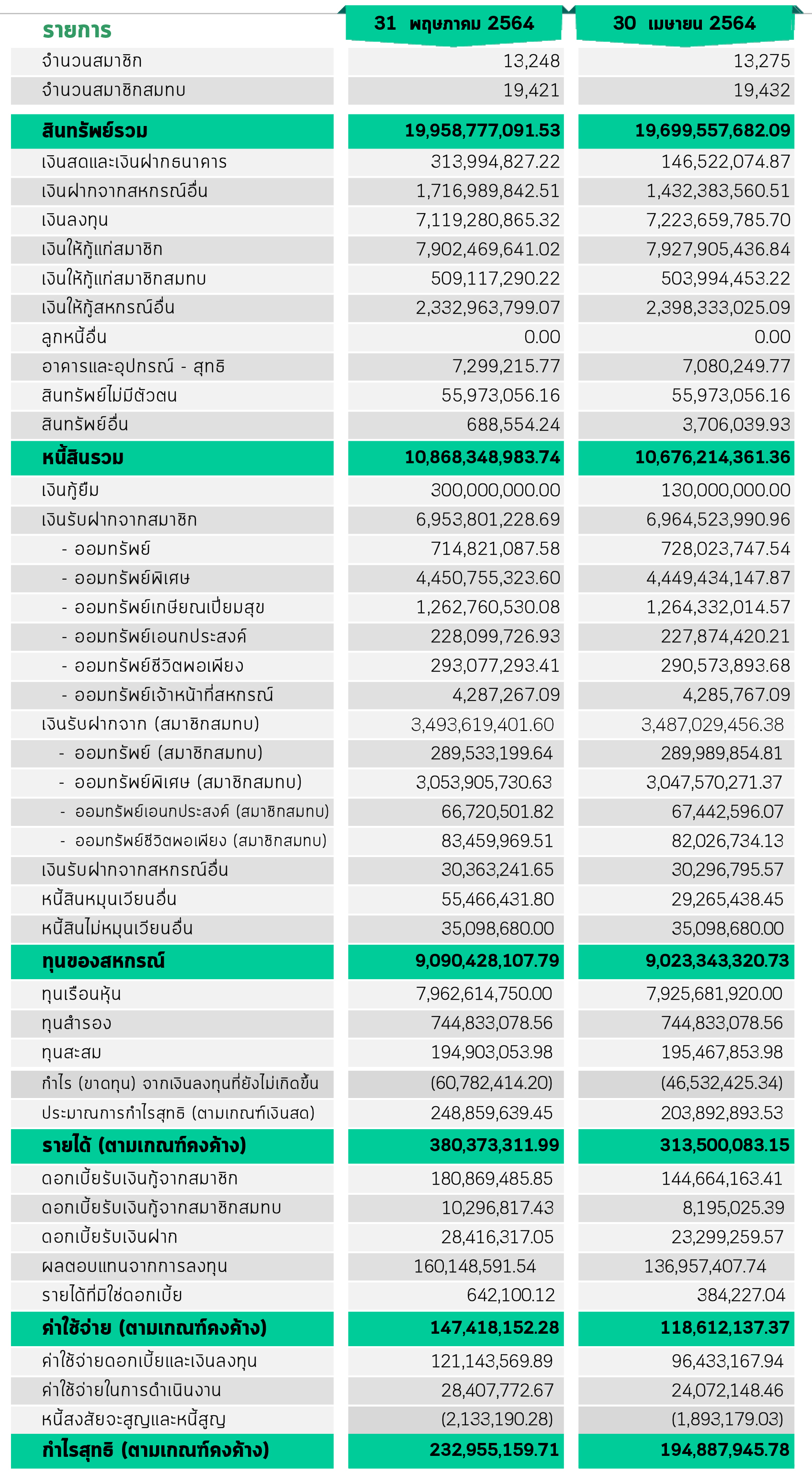Click the รายได้ (ตามเกณฑ์คงค้าง) header row
The image size is (812, 1476).
pyautogui.click(x=172, y=1146)
